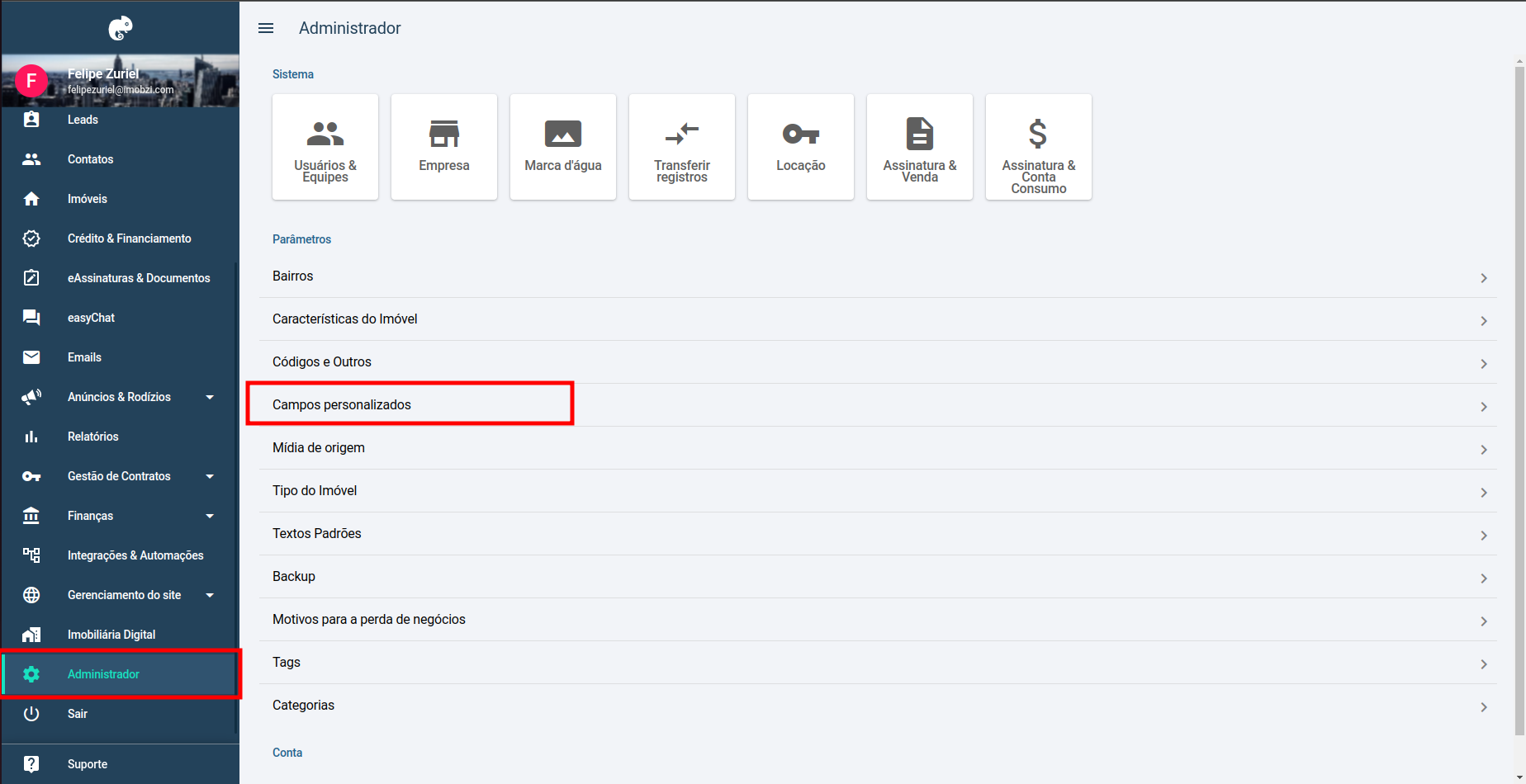
Task: Click the Imóveis house icon
Action: click(31, 199)
